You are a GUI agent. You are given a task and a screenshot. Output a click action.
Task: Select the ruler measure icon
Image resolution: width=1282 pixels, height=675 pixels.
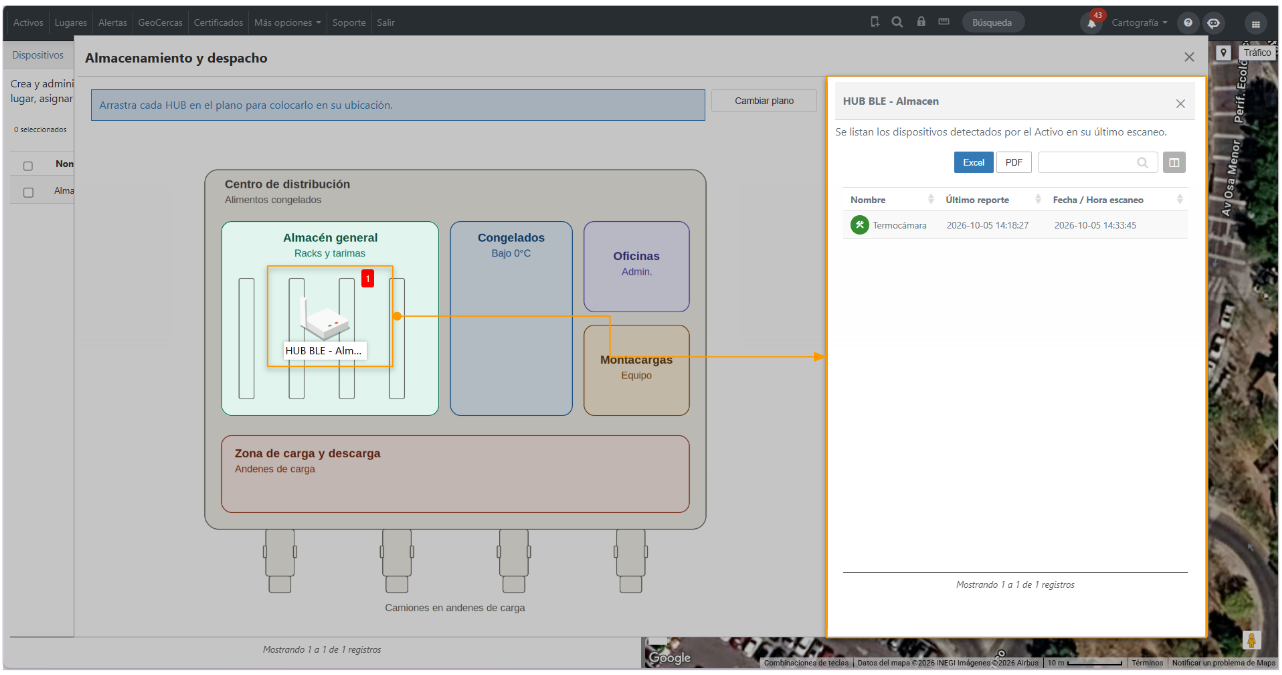pyautogui.click(x=943, y=22)
